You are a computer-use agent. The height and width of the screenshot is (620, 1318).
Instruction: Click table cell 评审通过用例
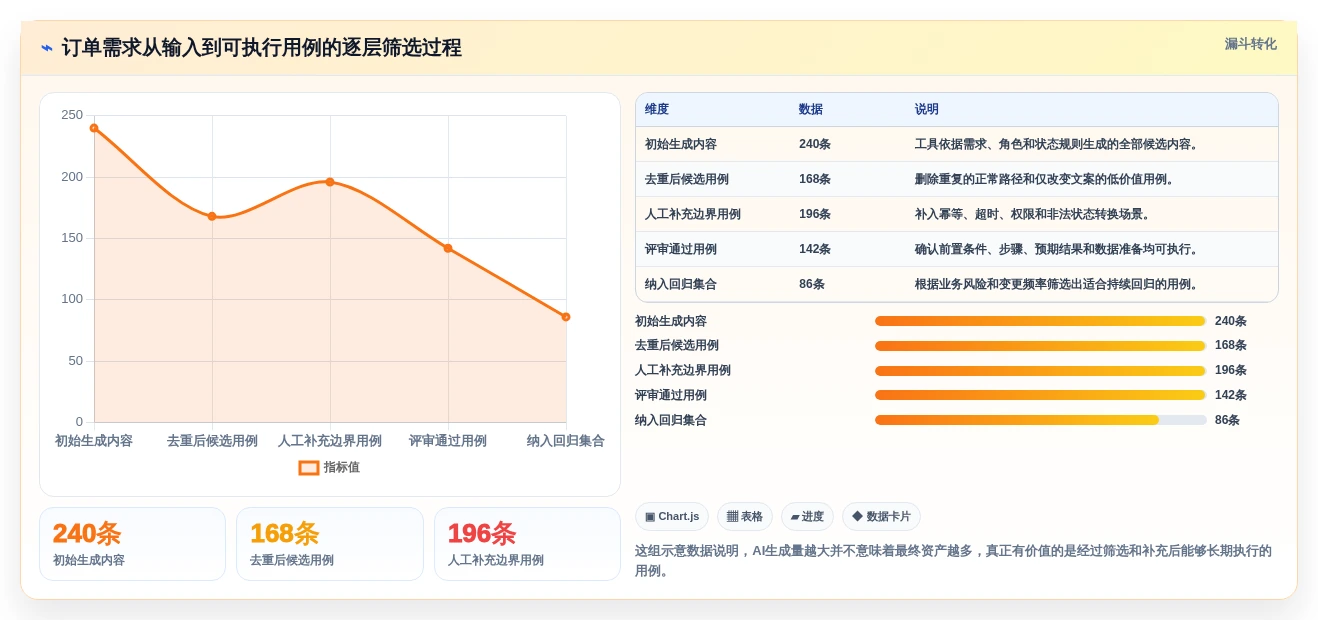click(x=681, y=249)
